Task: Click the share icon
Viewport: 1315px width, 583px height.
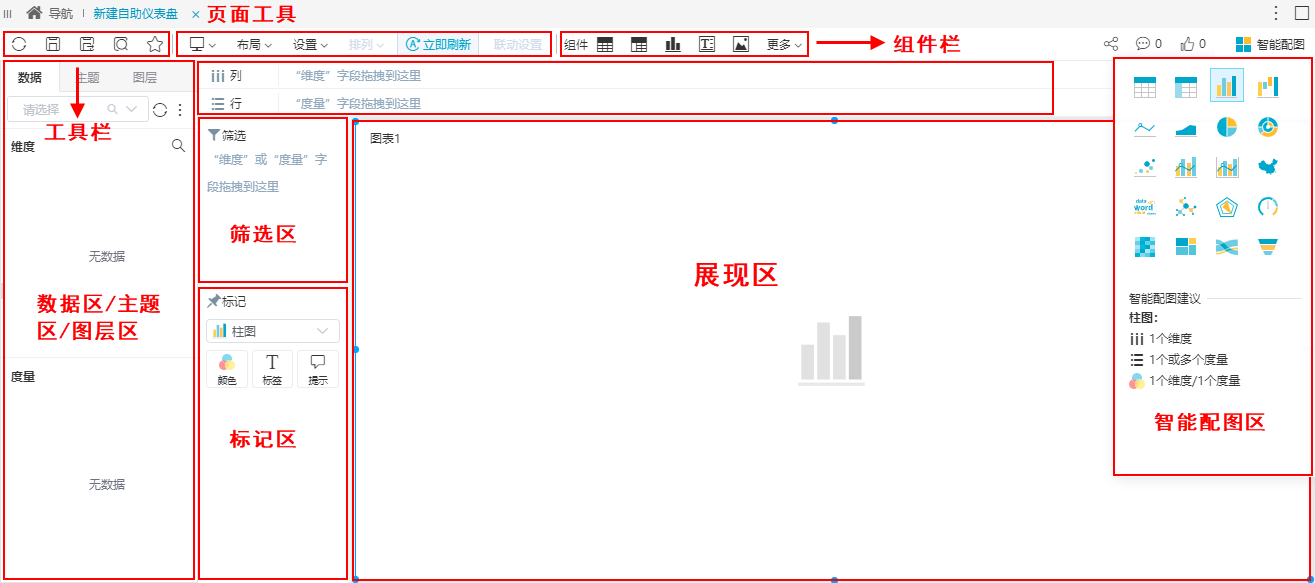Action: (x=1111, y=44)
